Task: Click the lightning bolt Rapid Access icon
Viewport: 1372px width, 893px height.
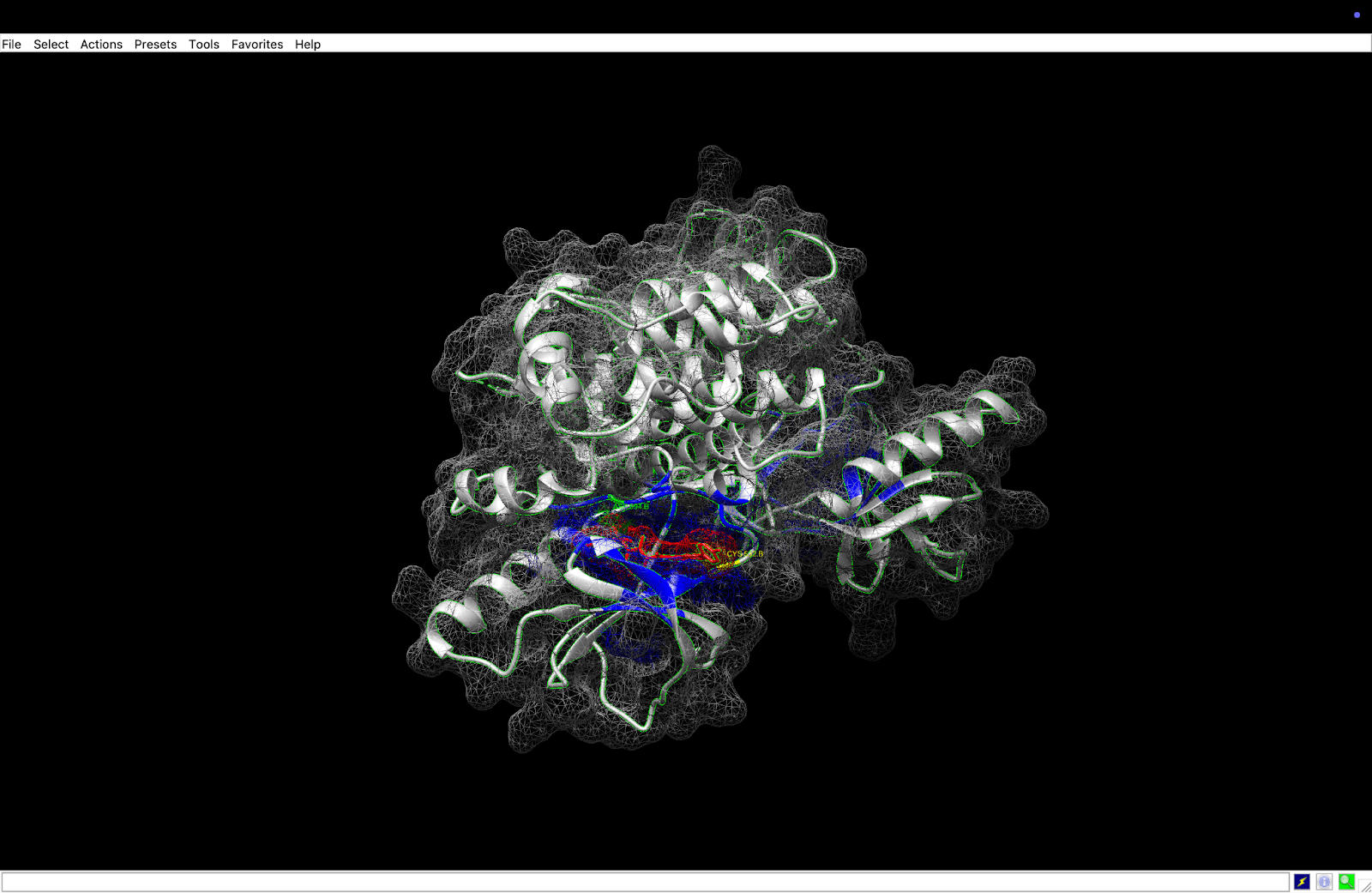Action: 1302,882
